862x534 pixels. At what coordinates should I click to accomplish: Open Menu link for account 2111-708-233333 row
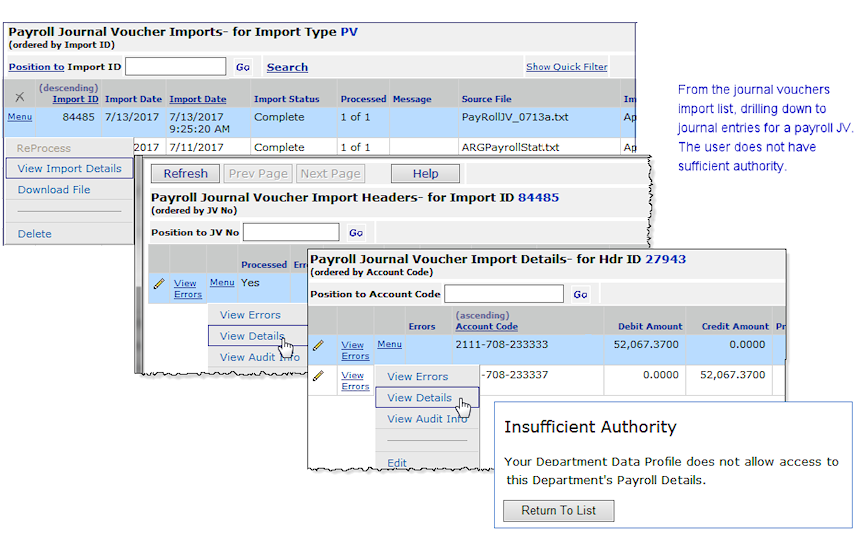click(389, 345)
